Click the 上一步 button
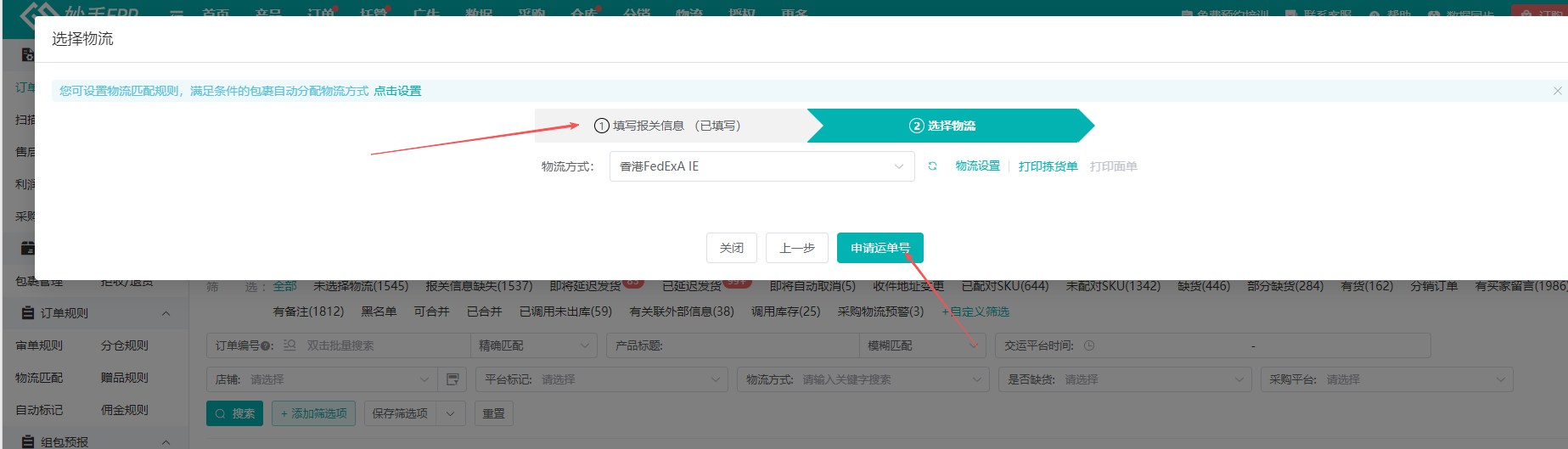Image resolution: width=1568 pixels, height=449 pixels. (x=797, y=248)
